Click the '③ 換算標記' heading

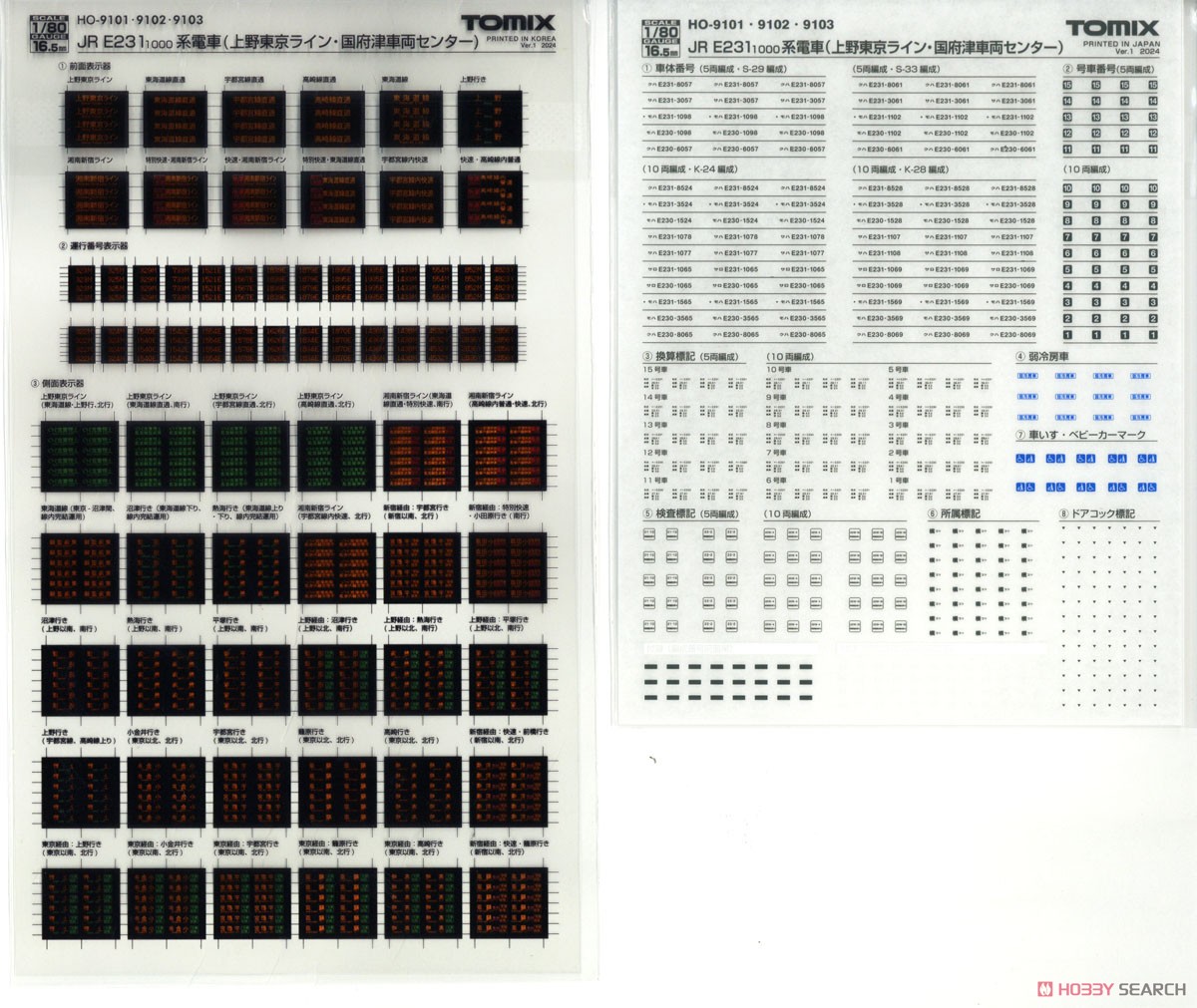pyautogui.click(x=668, y=356)
